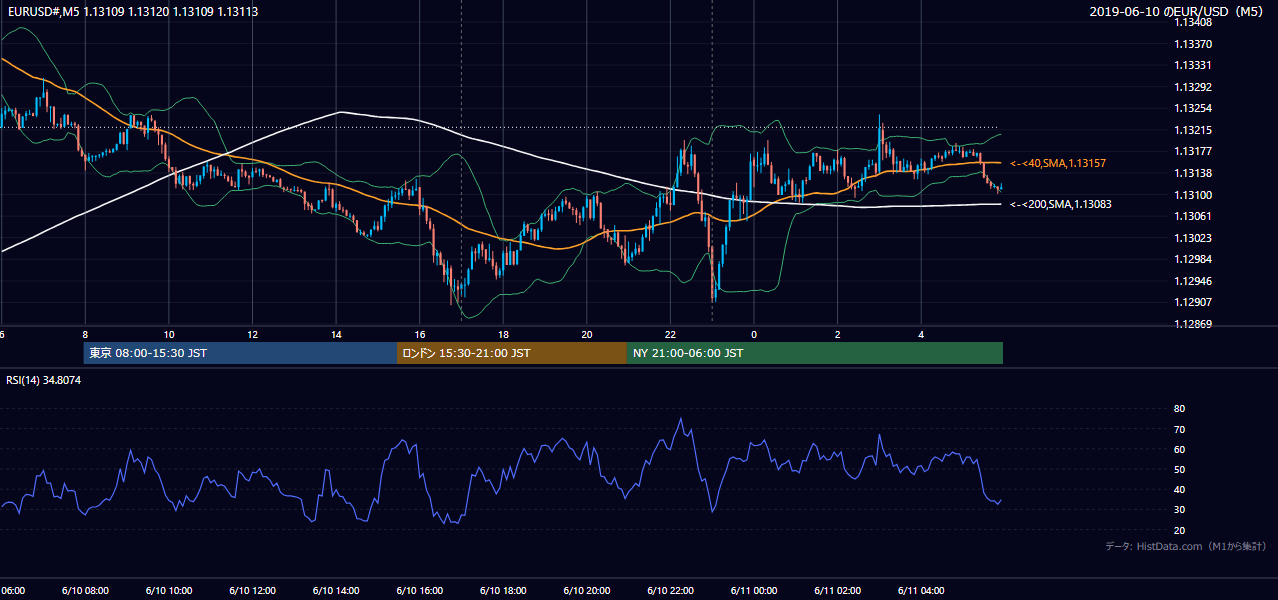Select the NY 21:00-06:00 JST session bar
Image resolution: width=1278 pixels, height=600 pixels.
(x=815, y=353)
